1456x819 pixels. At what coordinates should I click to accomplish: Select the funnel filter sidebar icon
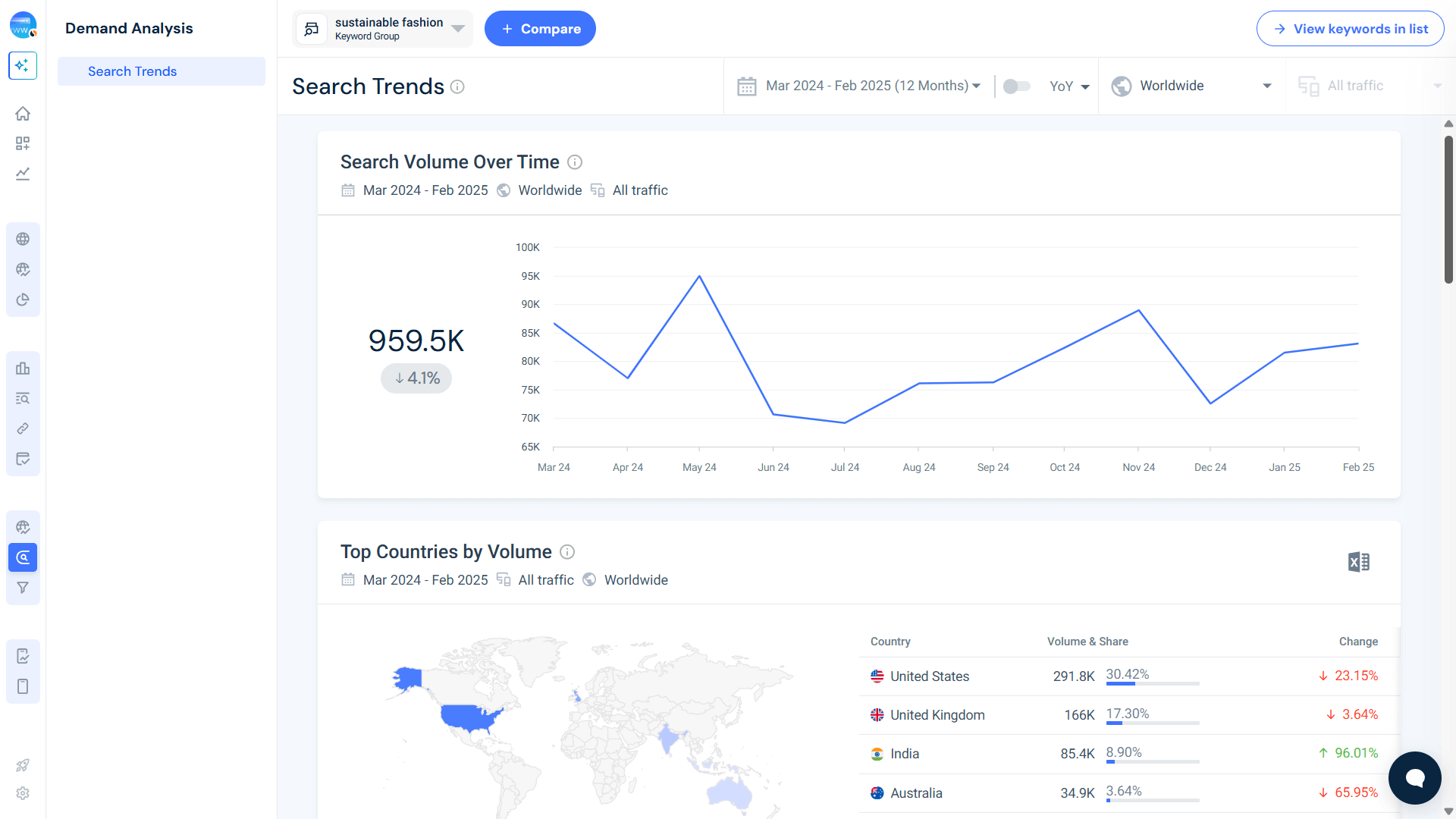tap(23, 588)
